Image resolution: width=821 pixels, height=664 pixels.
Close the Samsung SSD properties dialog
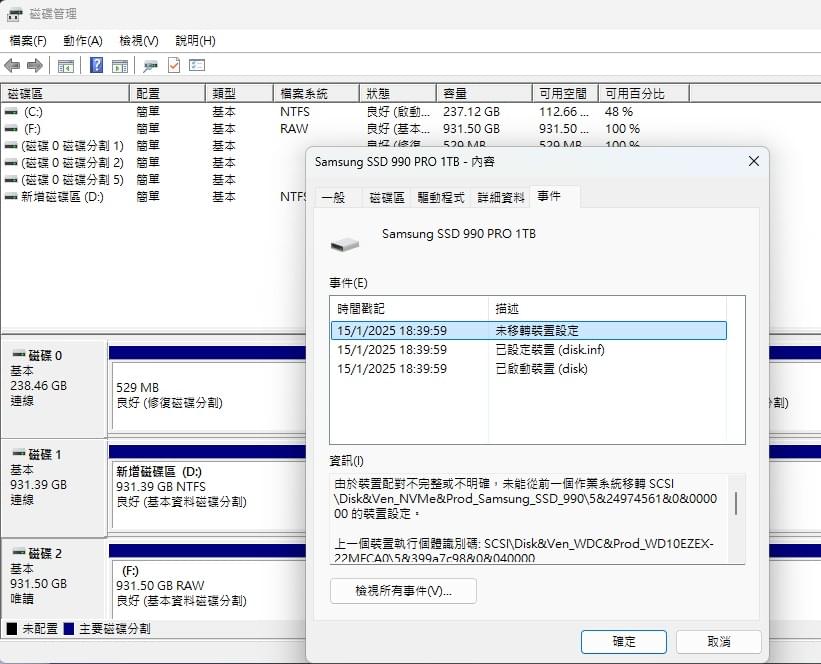tap(753, 161)
